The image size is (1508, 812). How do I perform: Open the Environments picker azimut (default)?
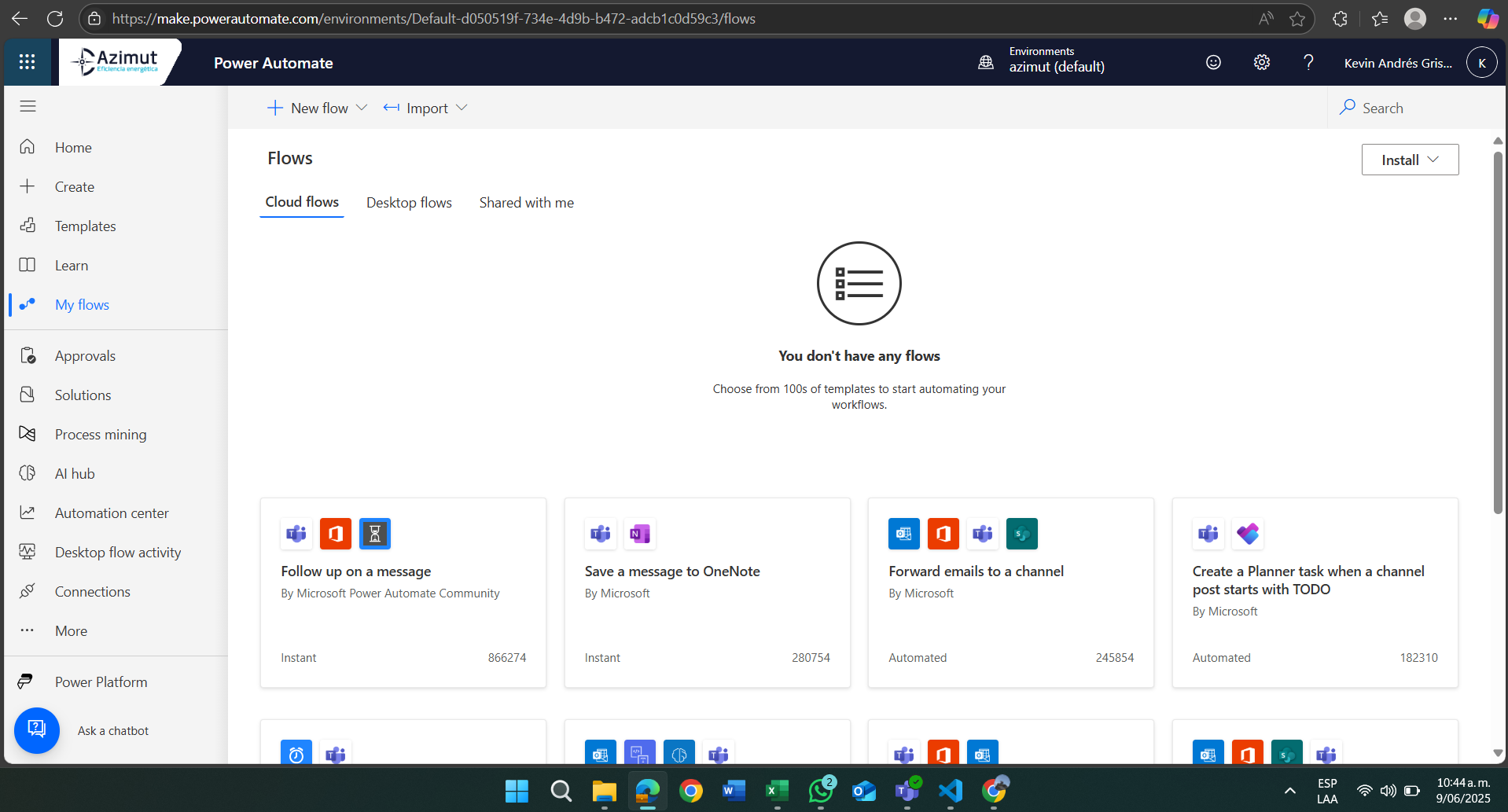1042,62
